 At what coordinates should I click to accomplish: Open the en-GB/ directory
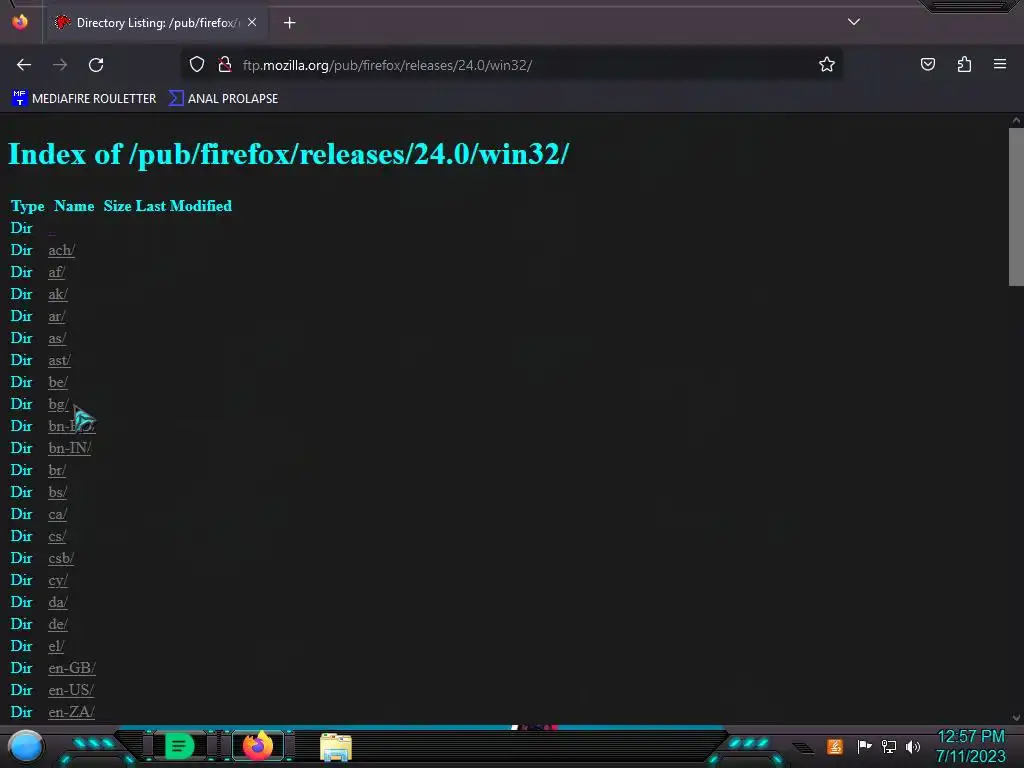(x=72, y=668)
